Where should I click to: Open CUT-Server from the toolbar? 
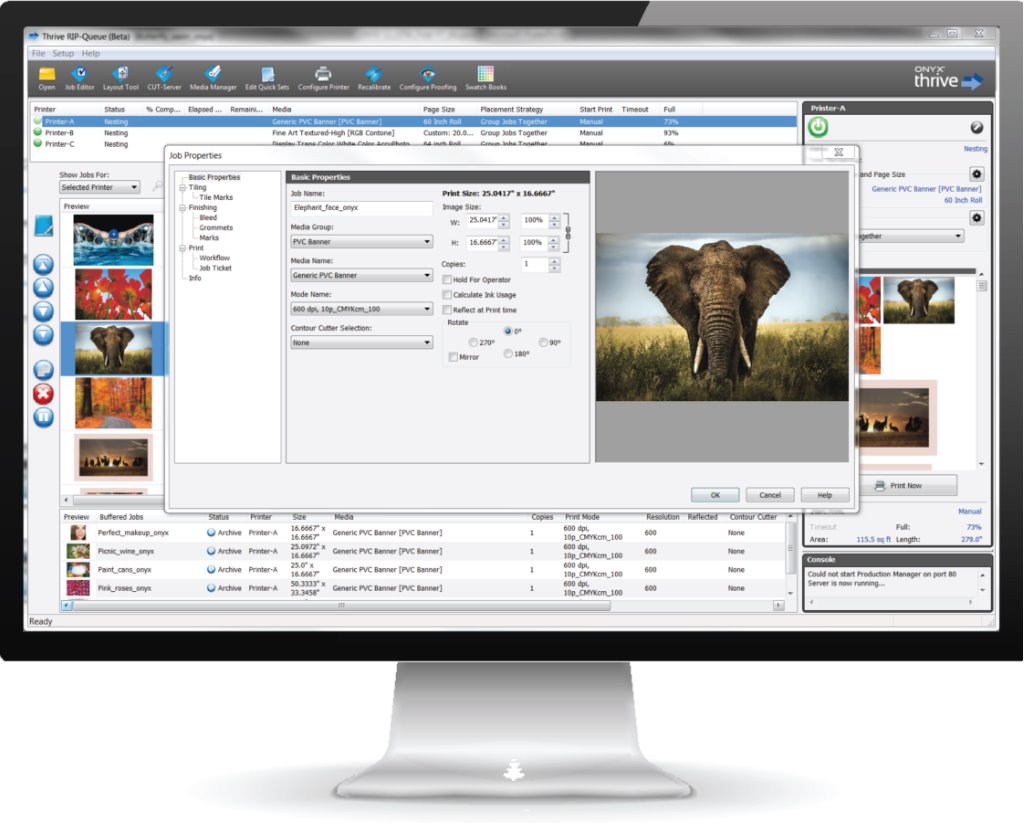coord(164,78)
